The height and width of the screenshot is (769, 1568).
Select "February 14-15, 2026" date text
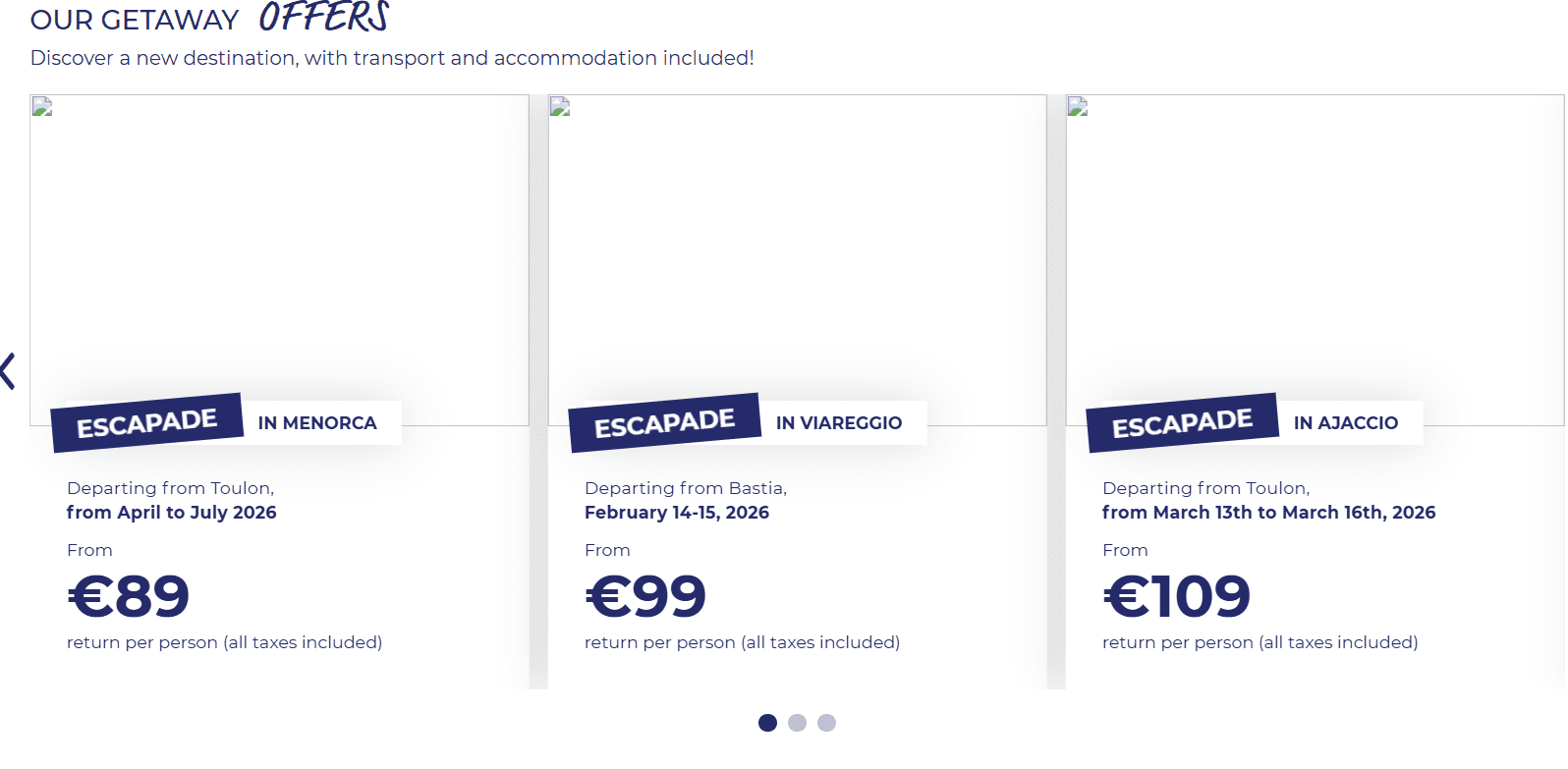[x=677, y=513]
